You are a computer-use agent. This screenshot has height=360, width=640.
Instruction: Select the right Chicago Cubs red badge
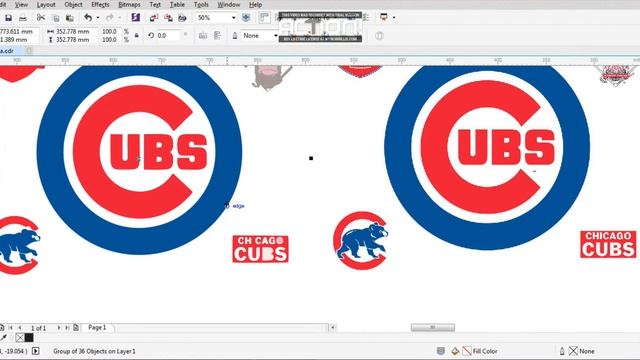608,244
